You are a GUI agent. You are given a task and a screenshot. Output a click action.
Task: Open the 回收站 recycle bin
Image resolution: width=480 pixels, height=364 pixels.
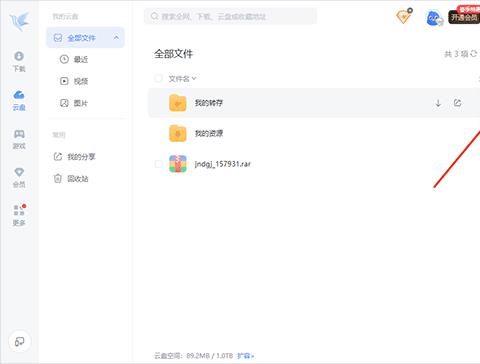click(71, 179)
